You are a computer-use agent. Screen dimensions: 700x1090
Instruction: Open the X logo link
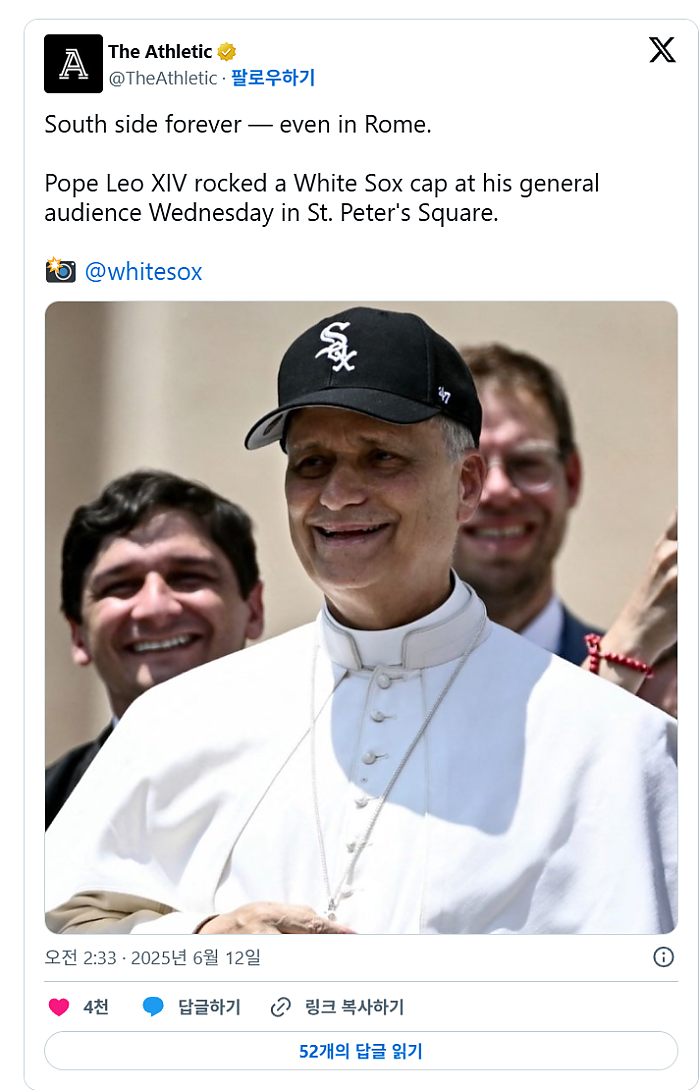[x=662, y=50]
